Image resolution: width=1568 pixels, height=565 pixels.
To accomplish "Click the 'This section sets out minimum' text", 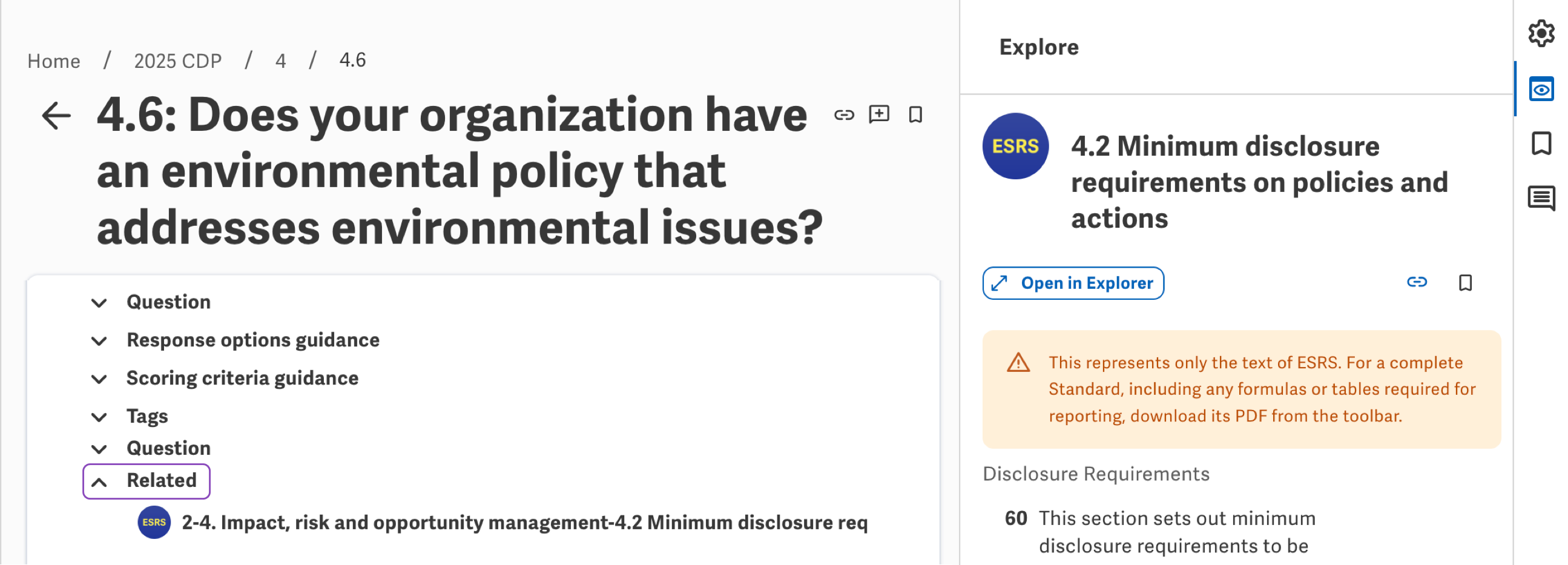I will [x=1177, y=519].
